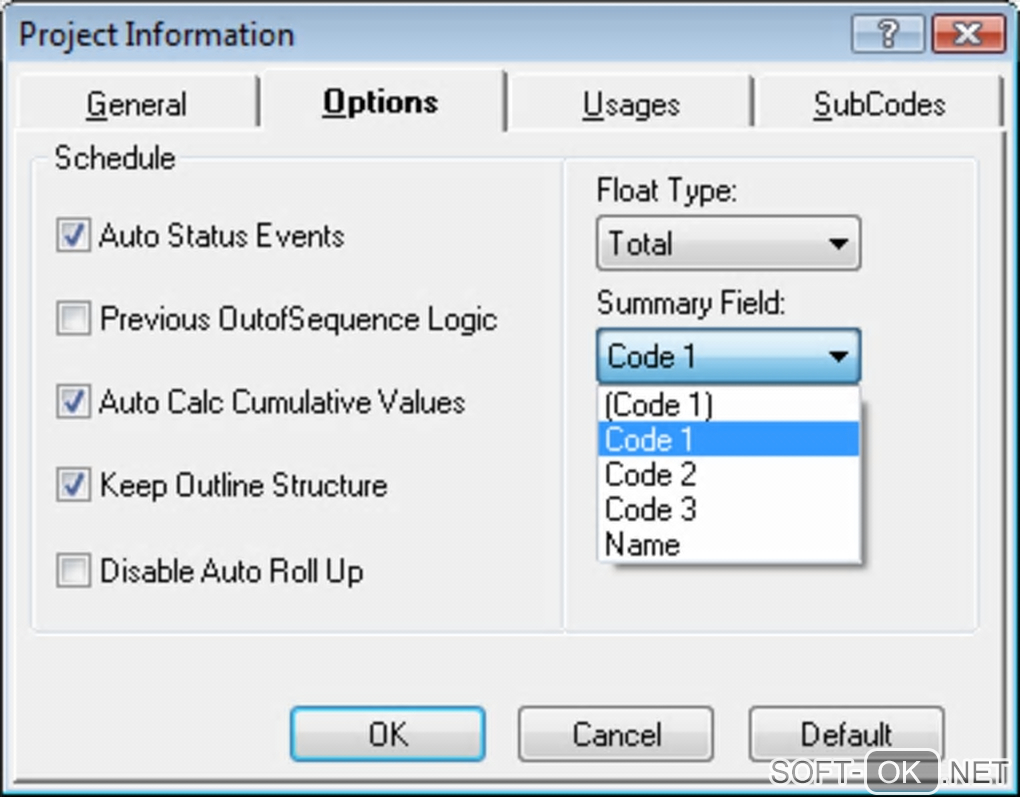The width and height of the screenshot is (1020, 797).
Task: Collapse the Summary Field combo box
Action: point(728,356)
